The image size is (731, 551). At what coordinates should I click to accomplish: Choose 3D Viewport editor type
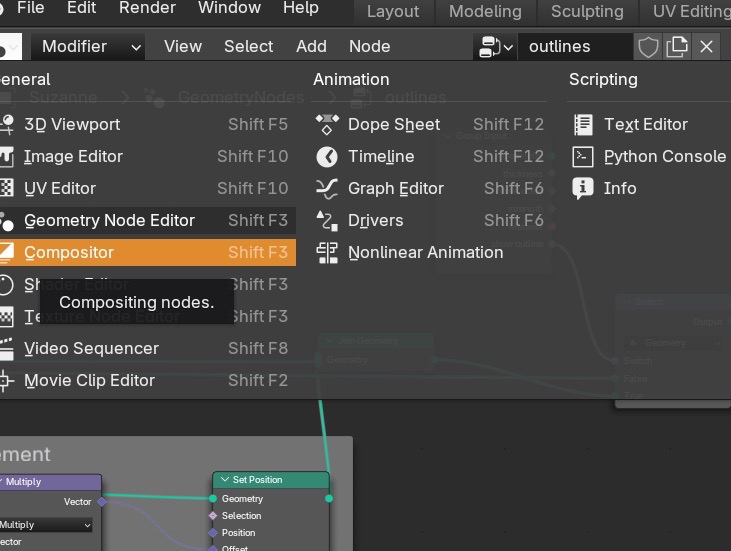147,124
